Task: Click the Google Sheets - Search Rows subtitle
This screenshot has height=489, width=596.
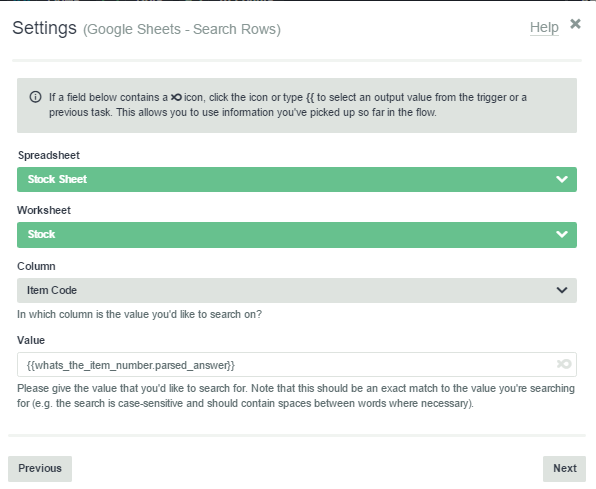Action: (x=182, y=29)
